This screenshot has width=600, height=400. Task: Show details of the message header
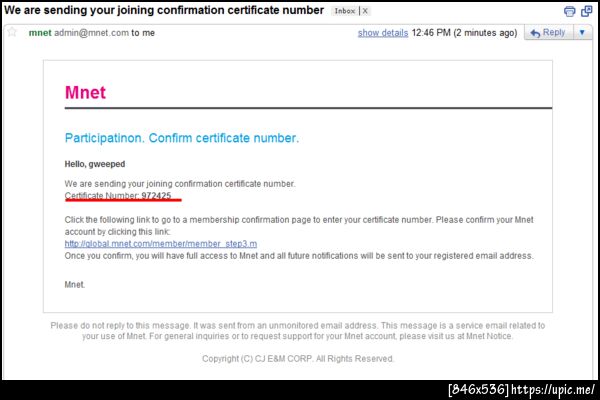click(x=383, y=33)
